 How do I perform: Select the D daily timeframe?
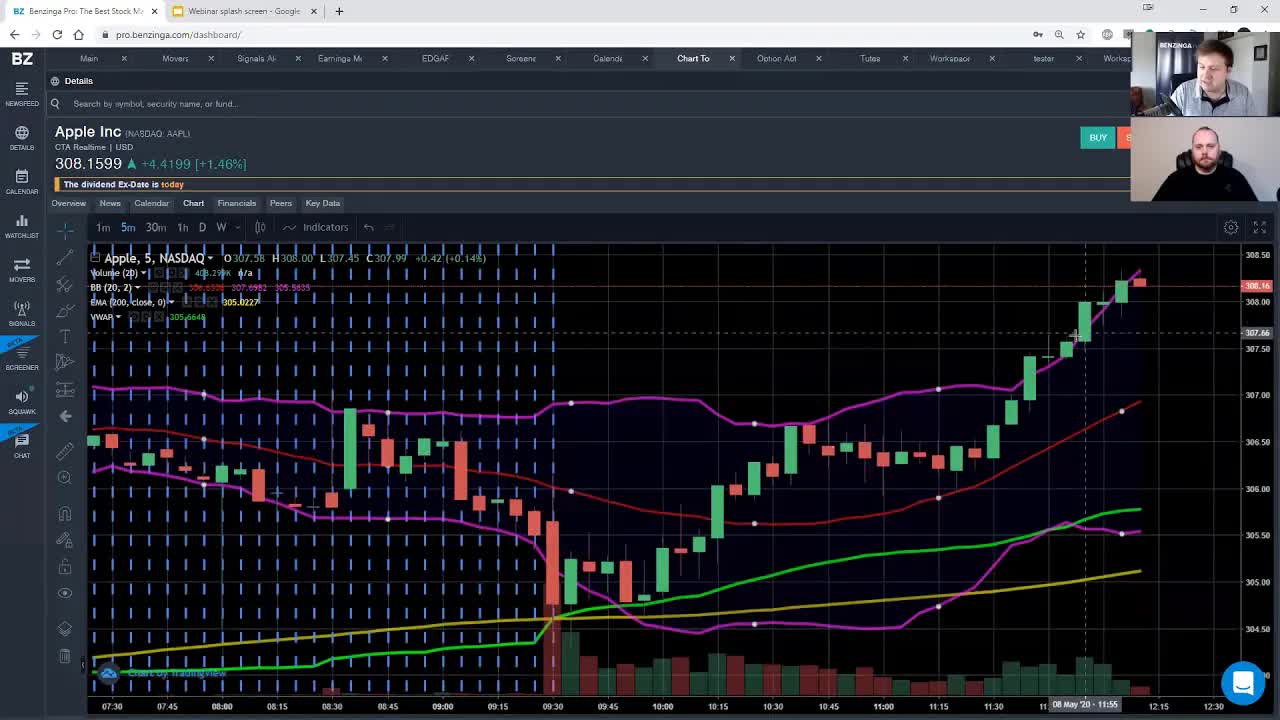click(x=202, y=227)
